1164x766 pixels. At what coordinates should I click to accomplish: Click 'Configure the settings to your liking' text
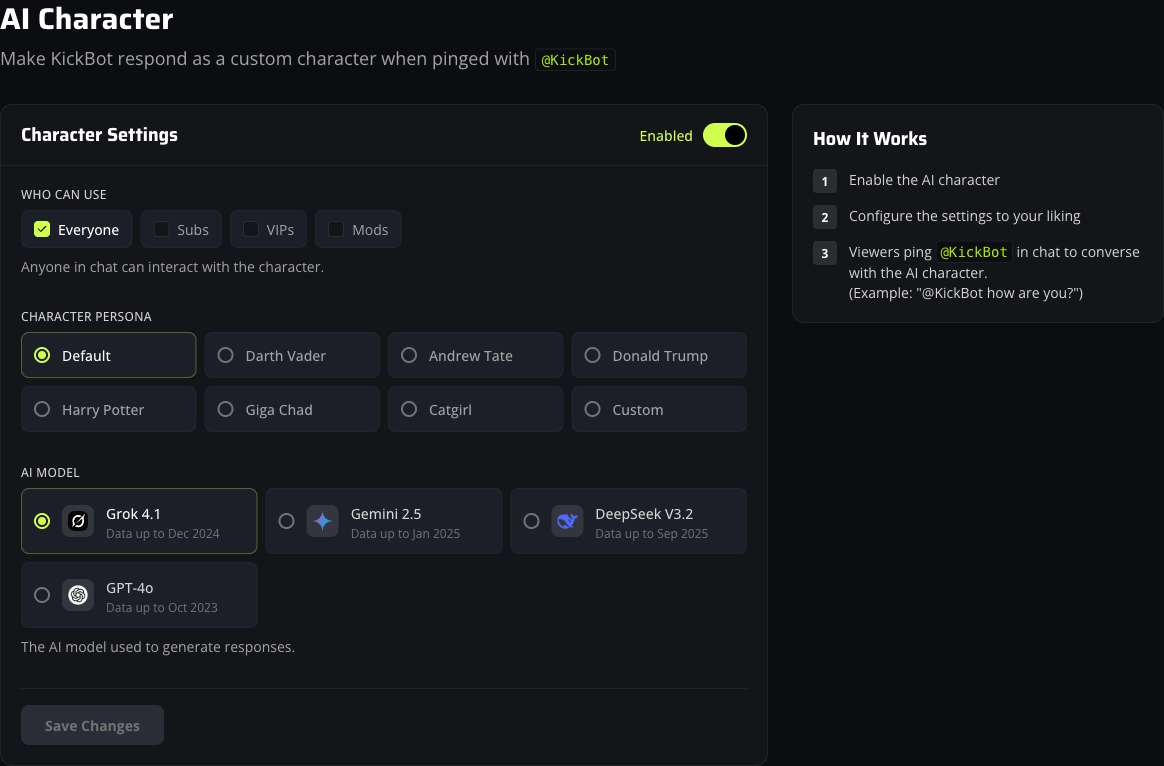[x=964, y=216]
